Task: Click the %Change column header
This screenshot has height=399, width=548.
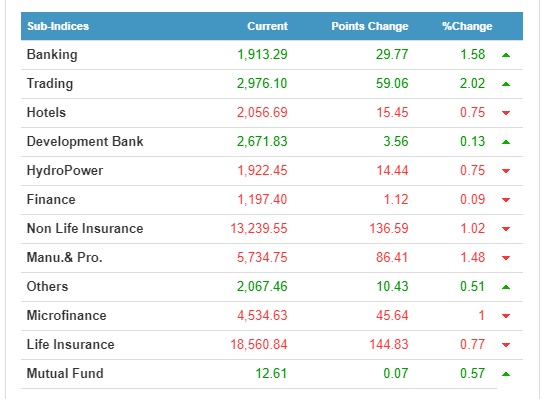Action: 467,26
